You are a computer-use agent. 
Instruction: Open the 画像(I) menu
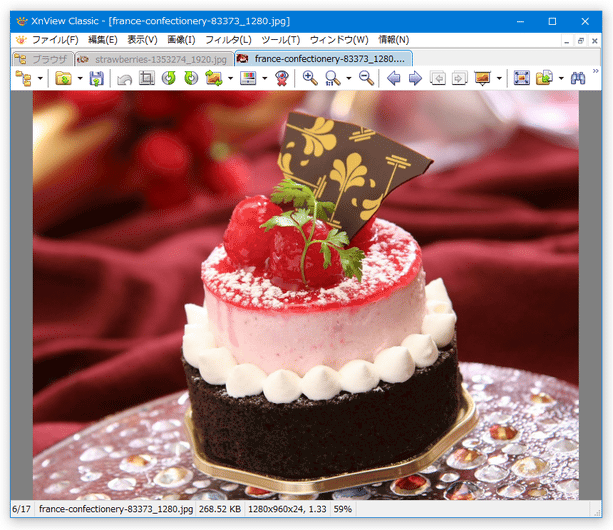[181, 40]
